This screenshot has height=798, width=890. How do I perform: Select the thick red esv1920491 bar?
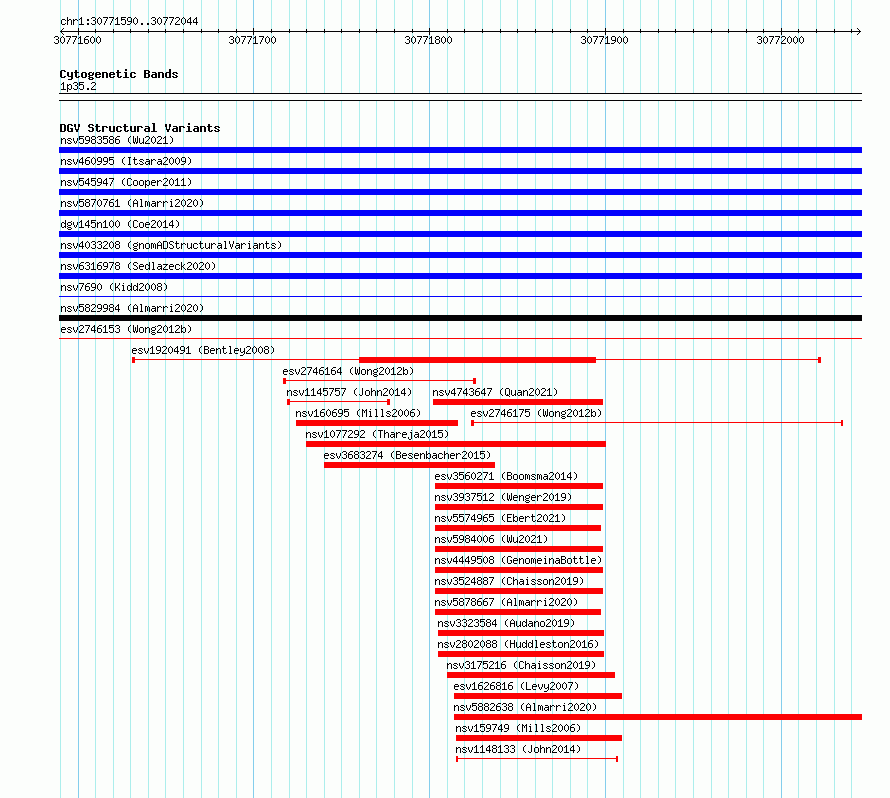[x=477, y=360]
